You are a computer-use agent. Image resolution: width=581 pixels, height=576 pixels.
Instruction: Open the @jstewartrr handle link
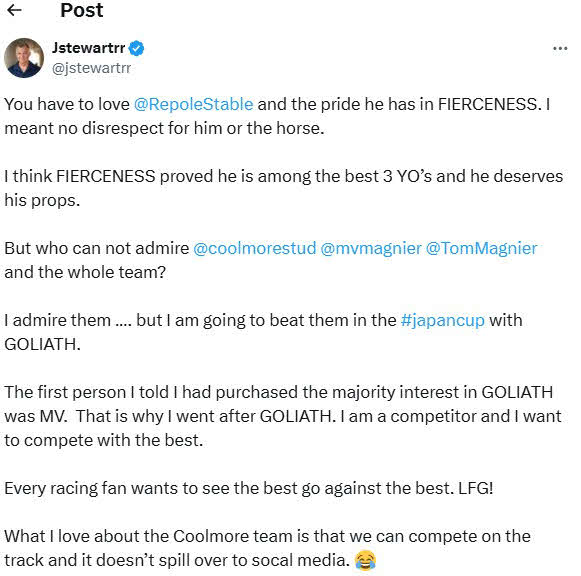click(92, 68)
